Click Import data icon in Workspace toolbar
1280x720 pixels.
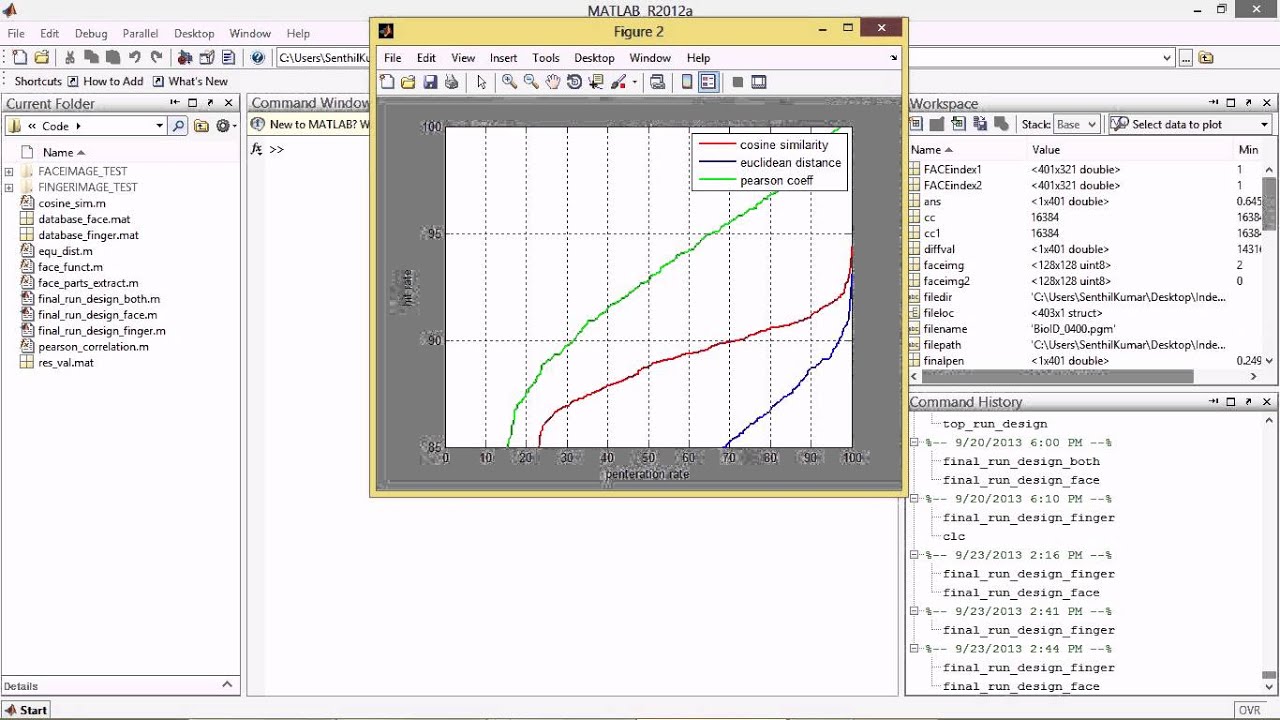[x=958, y=124]
